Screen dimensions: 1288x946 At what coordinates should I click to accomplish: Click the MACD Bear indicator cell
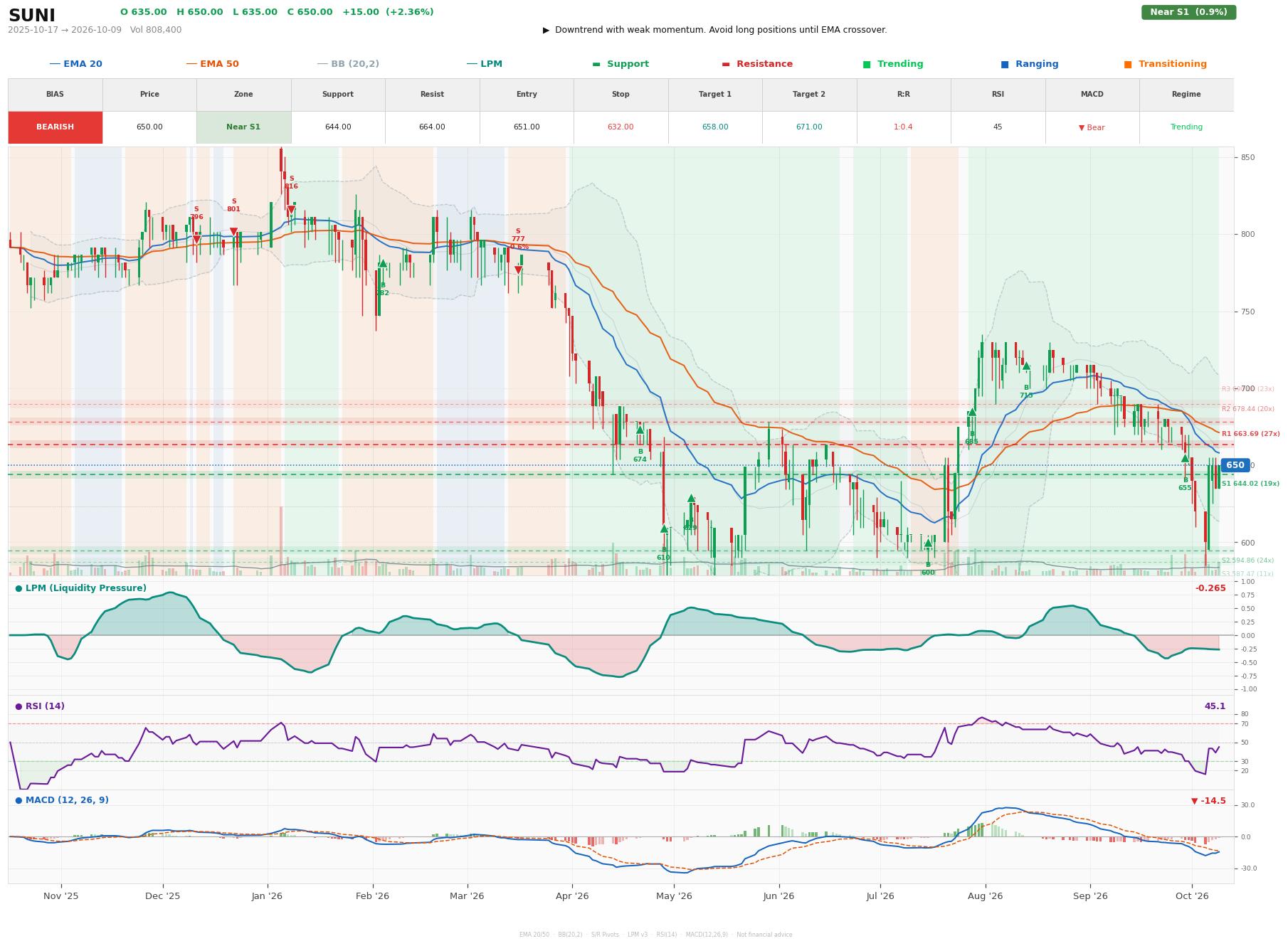coord(1092,127)
